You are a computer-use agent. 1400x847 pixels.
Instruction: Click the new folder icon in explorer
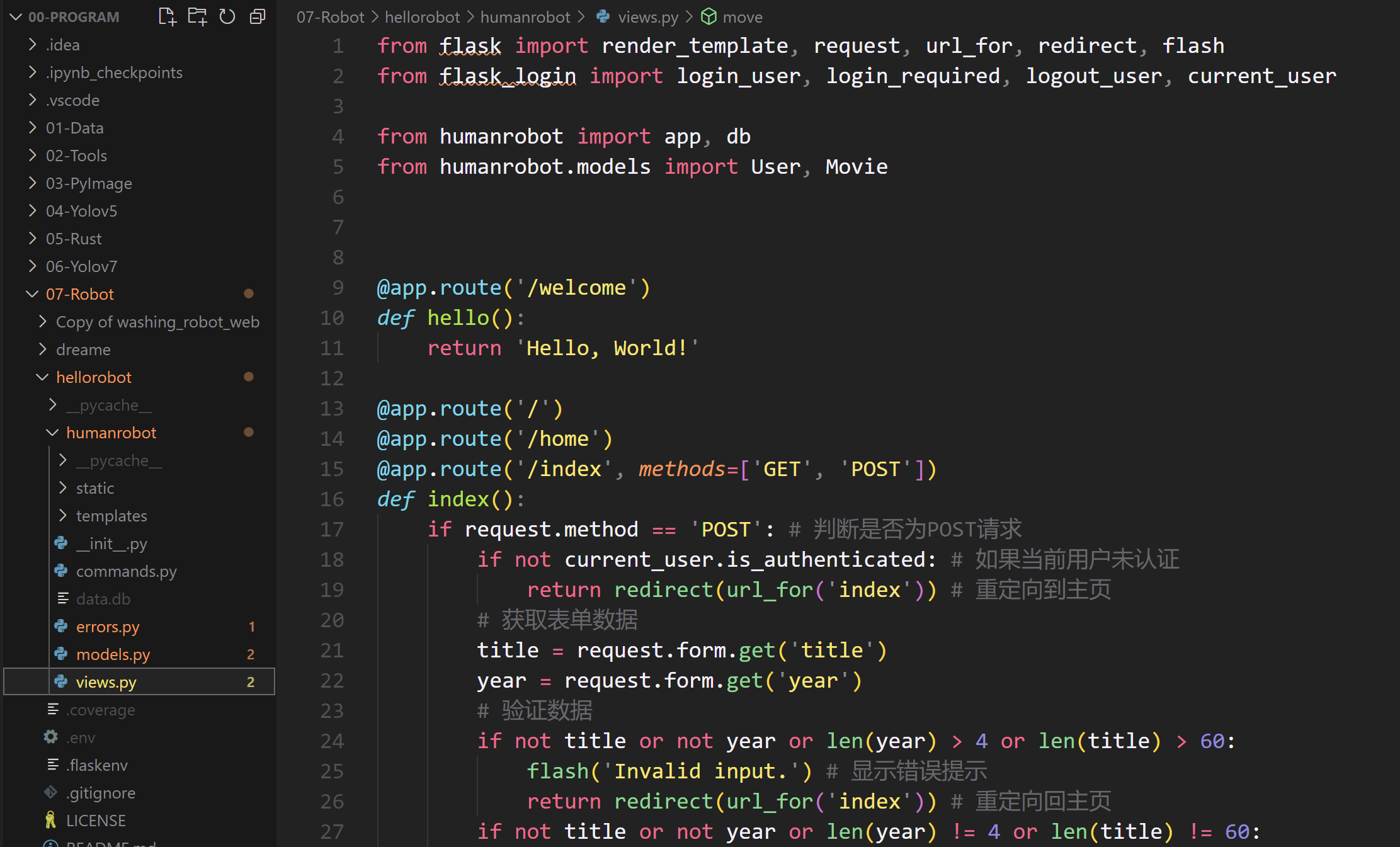point(196,15)
